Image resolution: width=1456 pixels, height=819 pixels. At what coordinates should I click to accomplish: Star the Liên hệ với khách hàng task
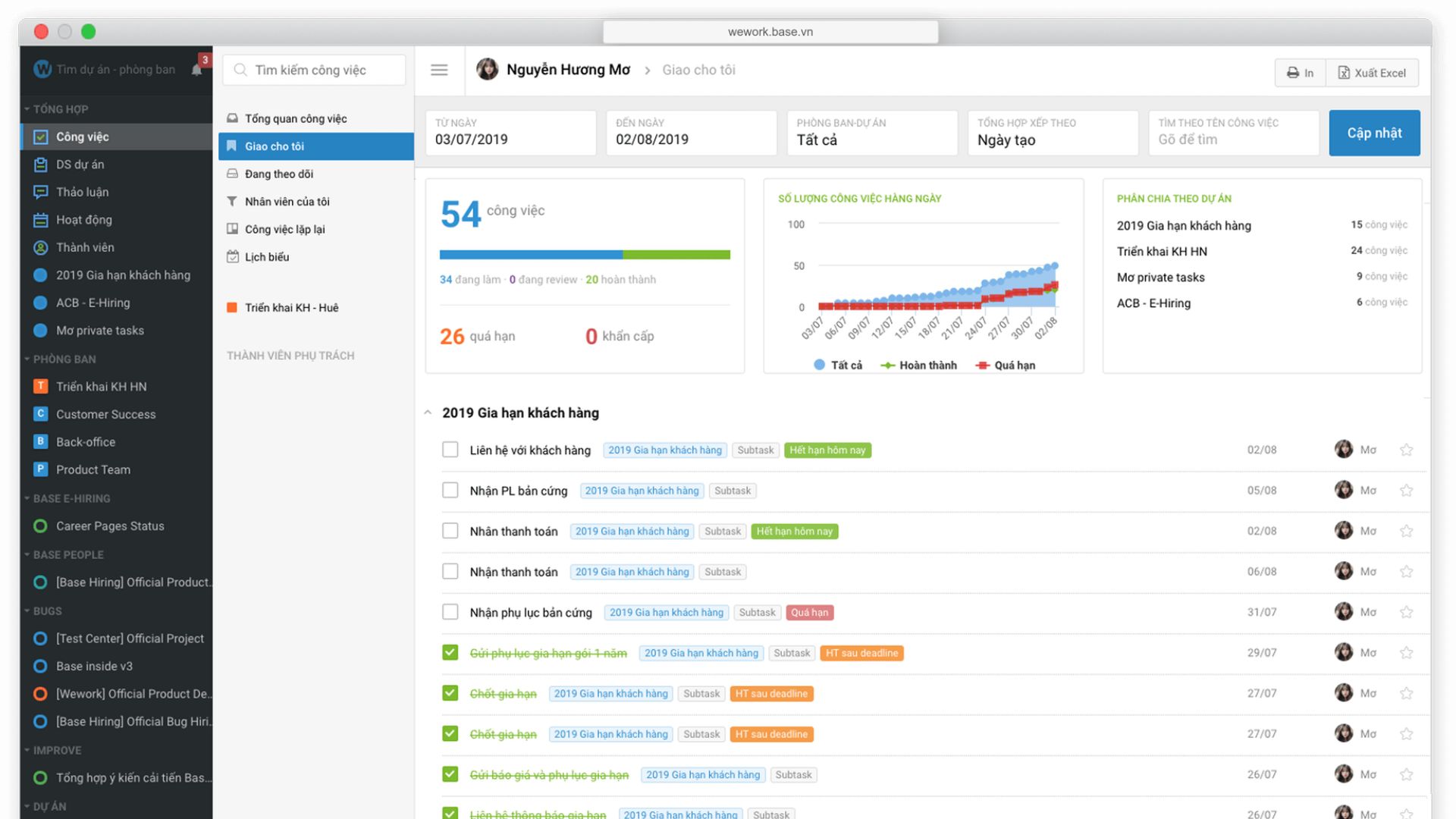pos(1407,450)
